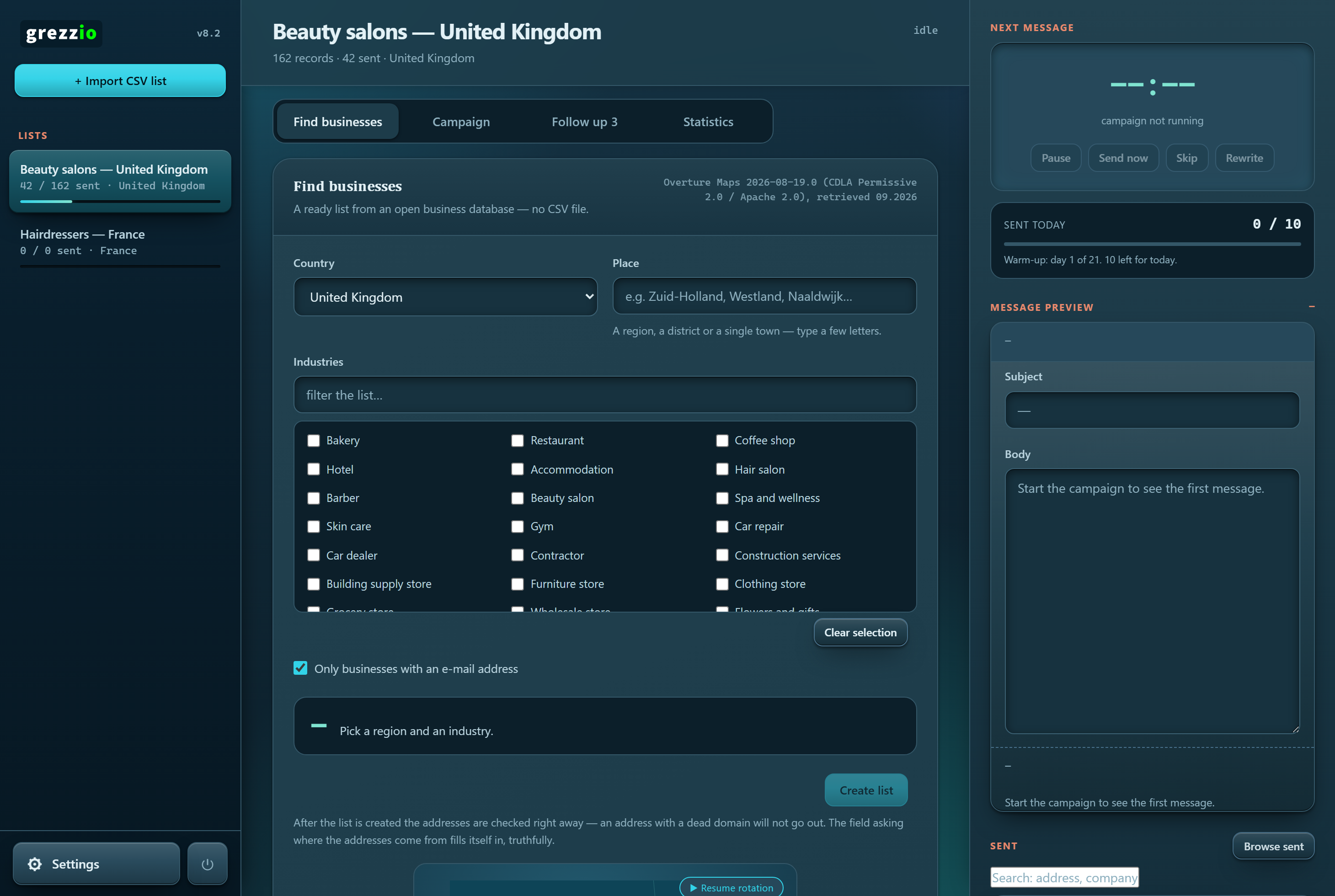Select the Hairdressers — France list
The width and height of the screenshot is (1335, 896).
click(120, 246)
